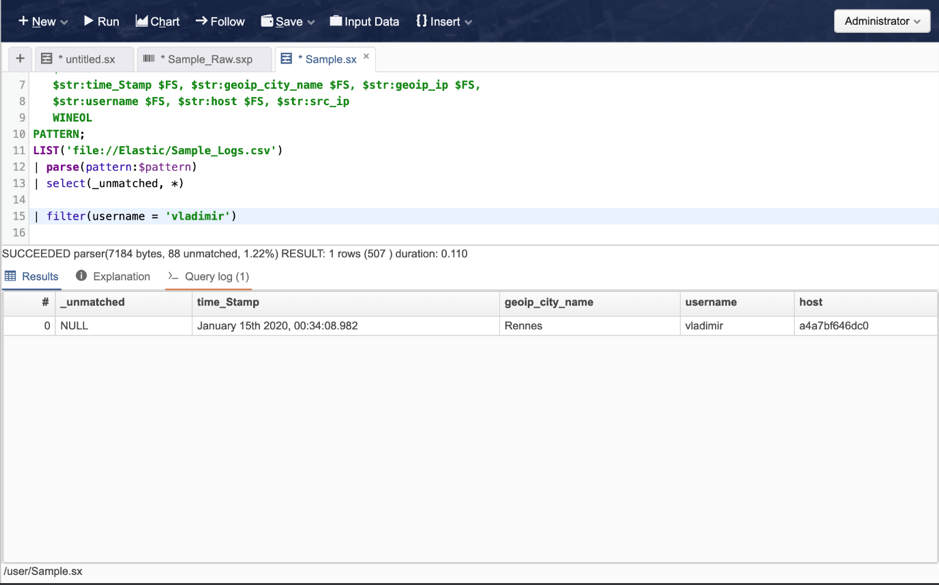
Task: Click the filter username line in editor
Action: [140, 216]
